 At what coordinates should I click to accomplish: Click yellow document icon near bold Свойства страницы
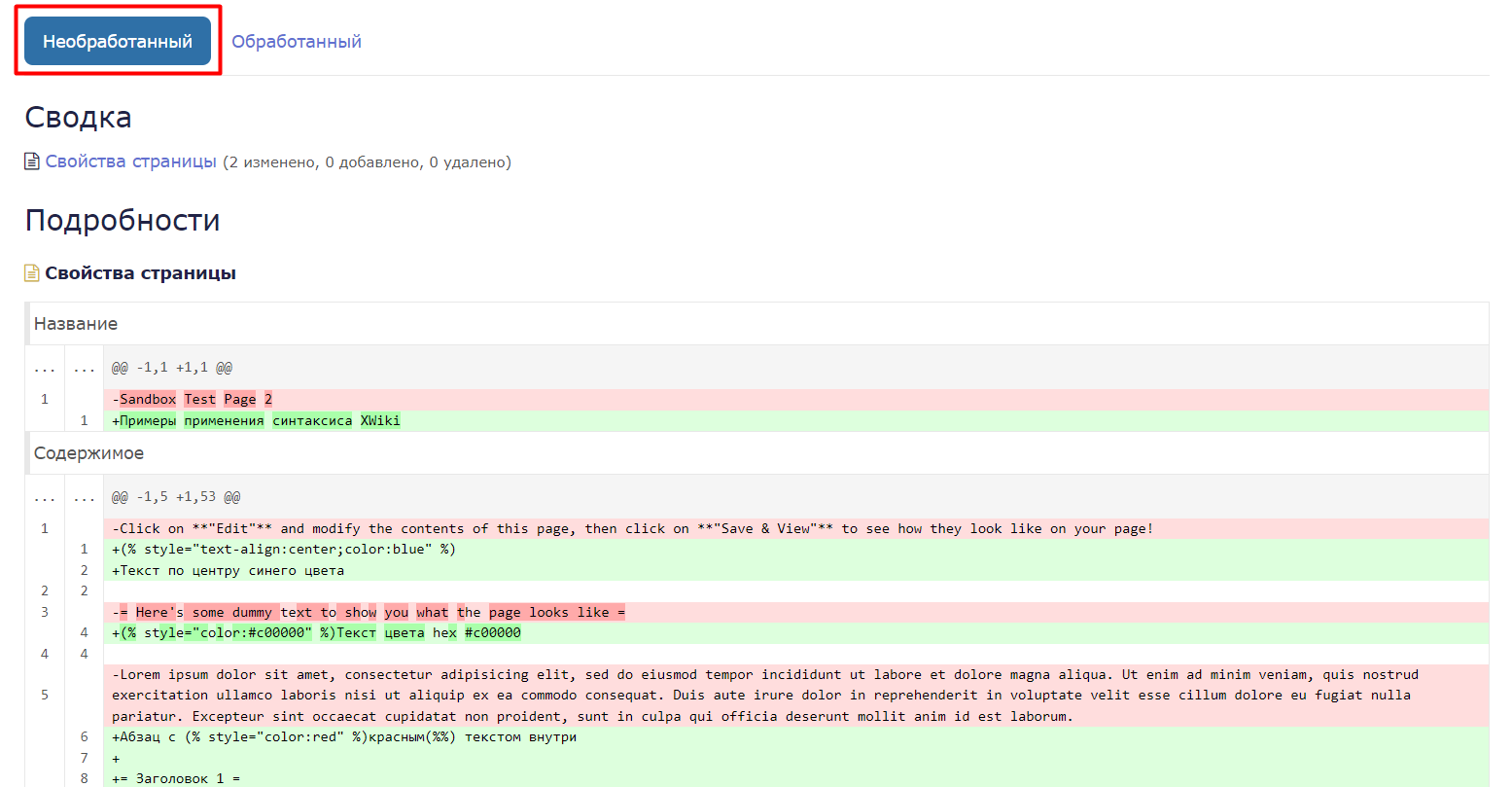(x=32, y=273)
